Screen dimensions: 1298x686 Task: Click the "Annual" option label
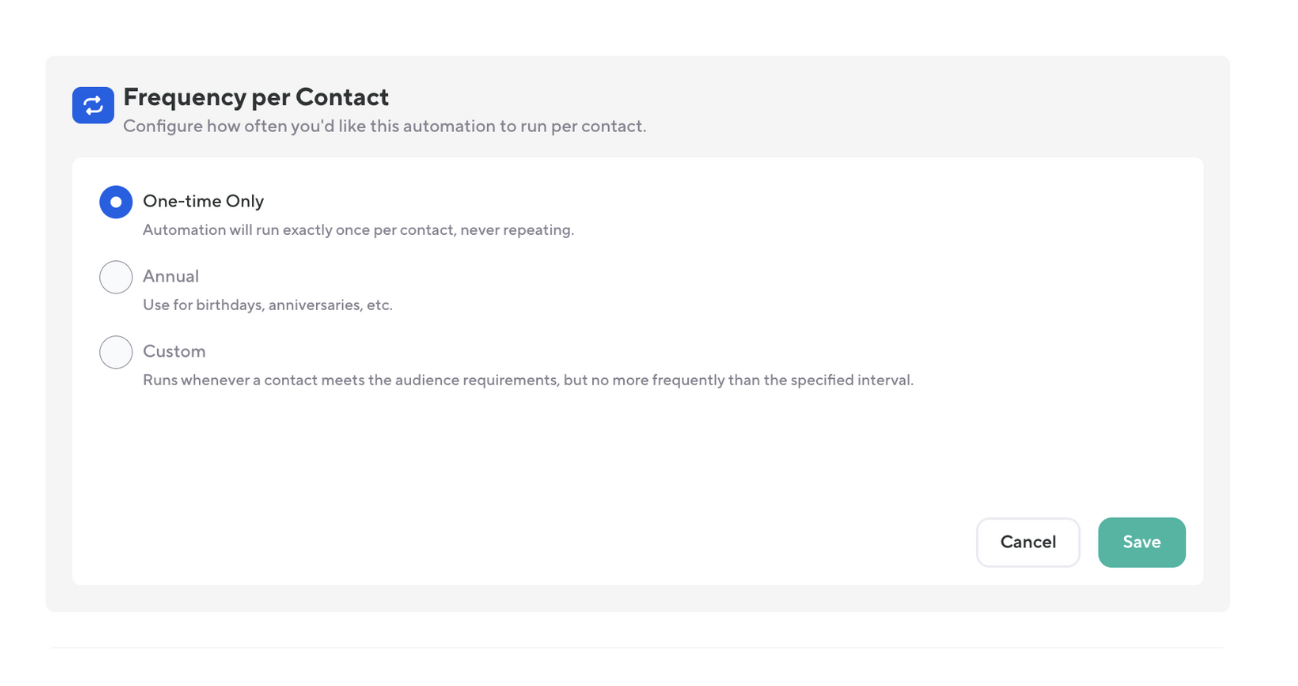(171, 276)
